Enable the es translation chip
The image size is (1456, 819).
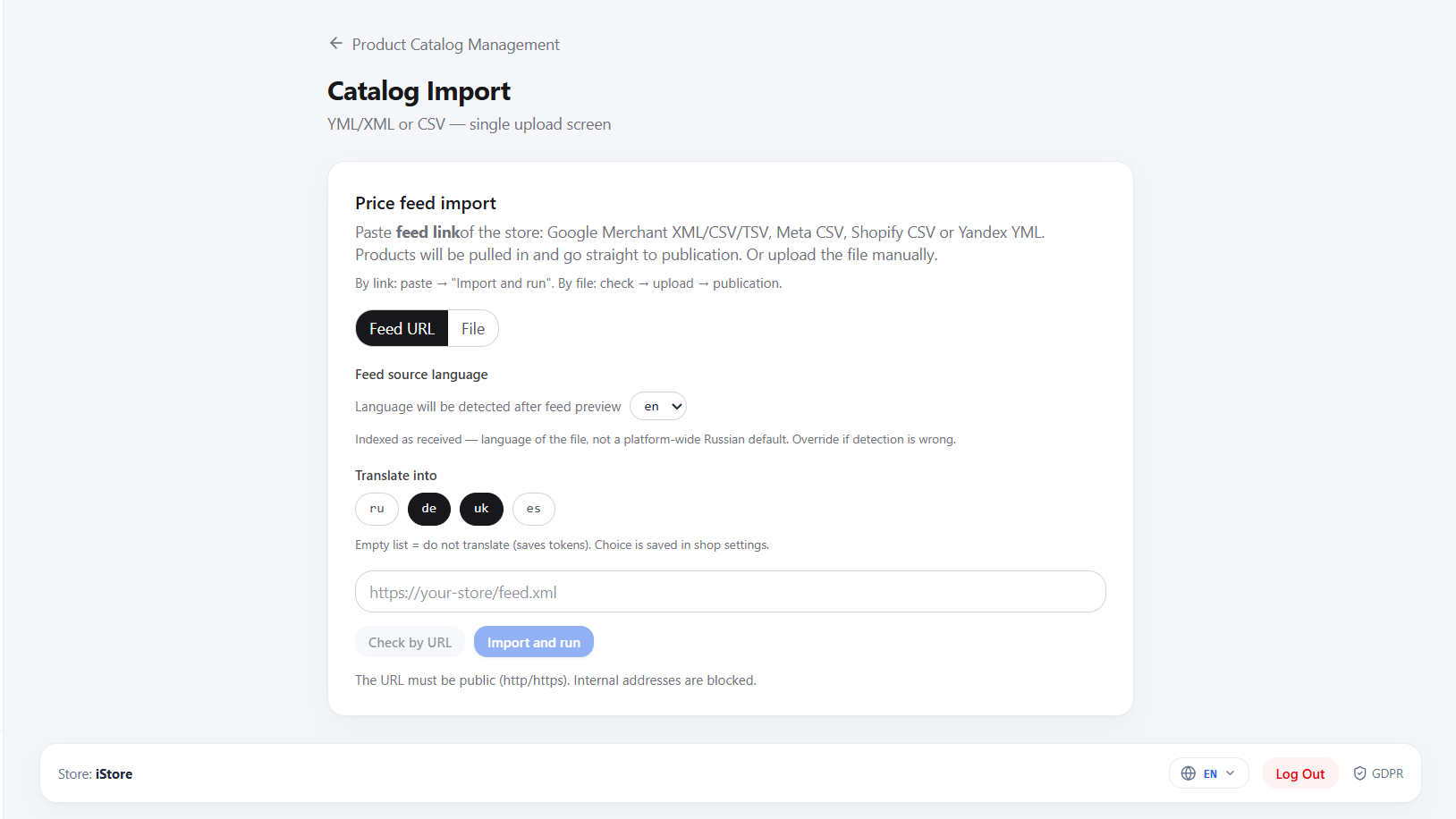pyautogui.click(x=534, y=509)
